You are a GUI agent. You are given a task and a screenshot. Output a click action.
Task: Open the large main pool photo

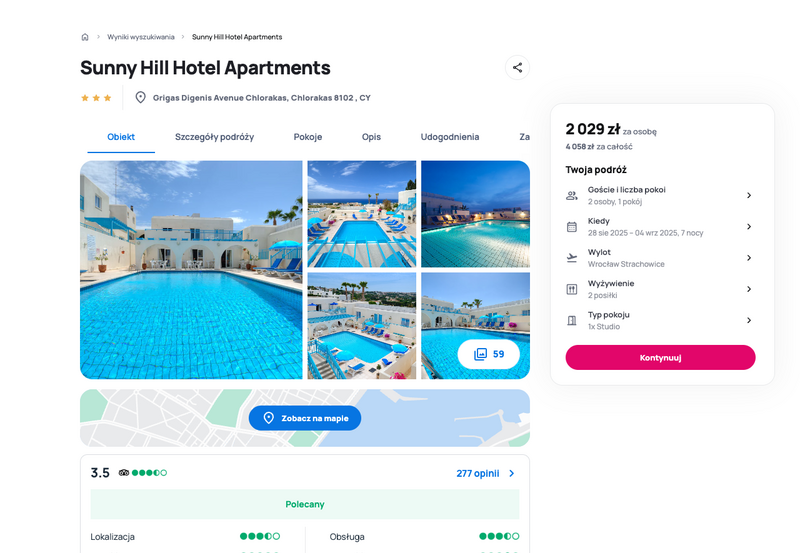191,270
